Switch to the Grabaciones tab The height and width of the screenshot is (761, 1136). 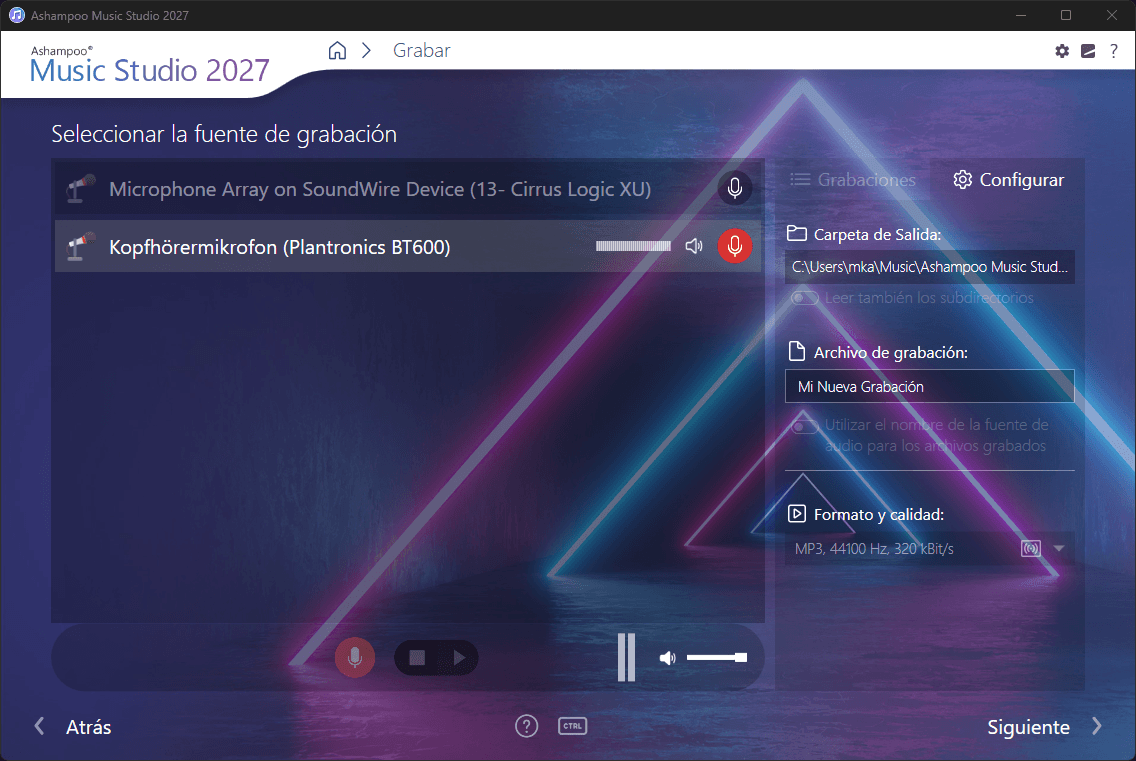[x=853, y=180]
